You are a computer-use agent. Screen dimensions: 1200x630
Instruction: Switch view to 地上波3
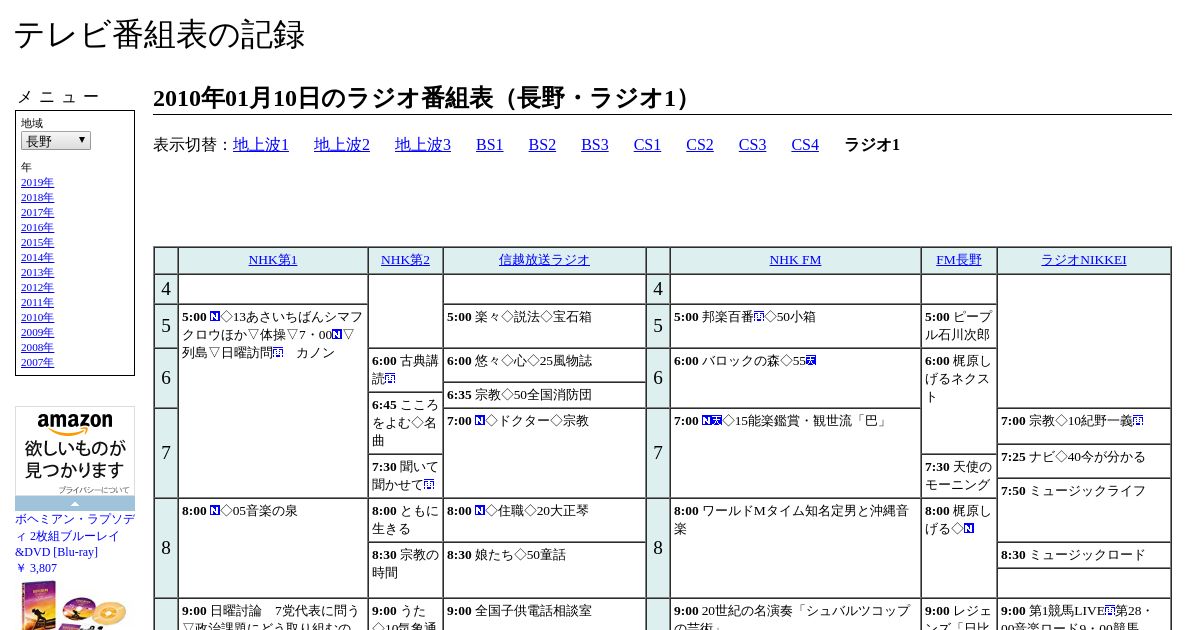point(423,145)
